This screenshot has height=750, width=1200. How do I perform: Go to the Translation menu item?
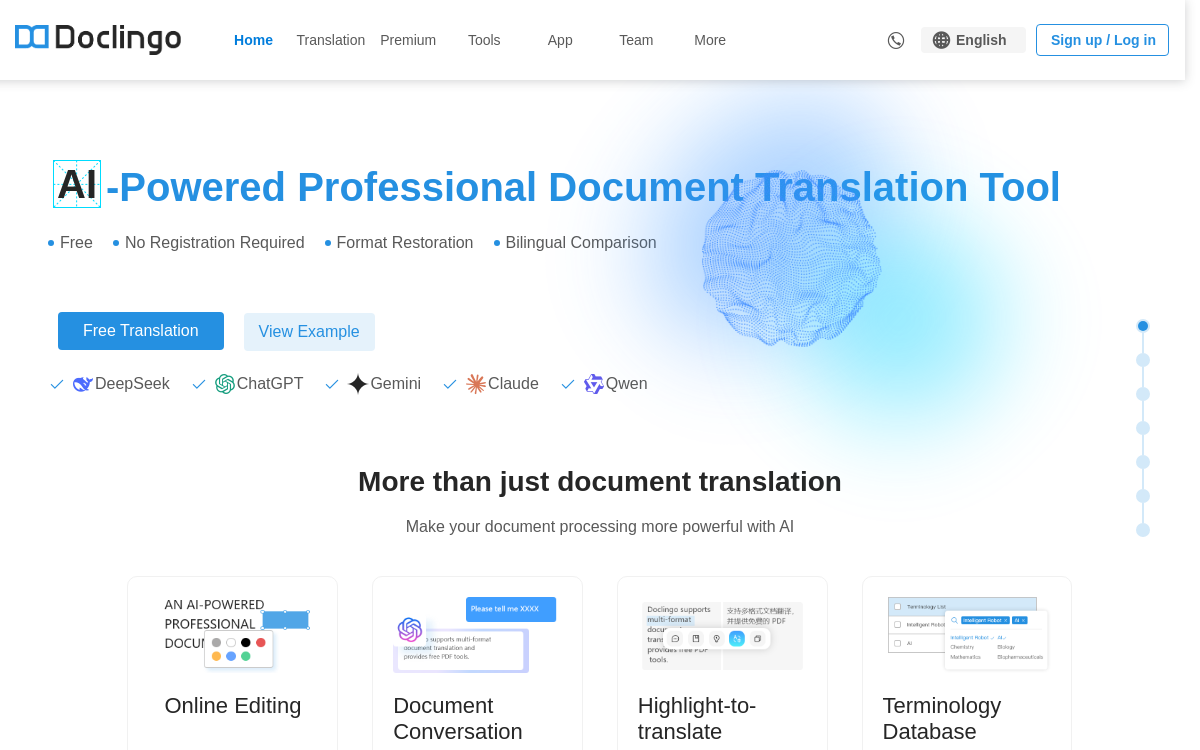330,40
